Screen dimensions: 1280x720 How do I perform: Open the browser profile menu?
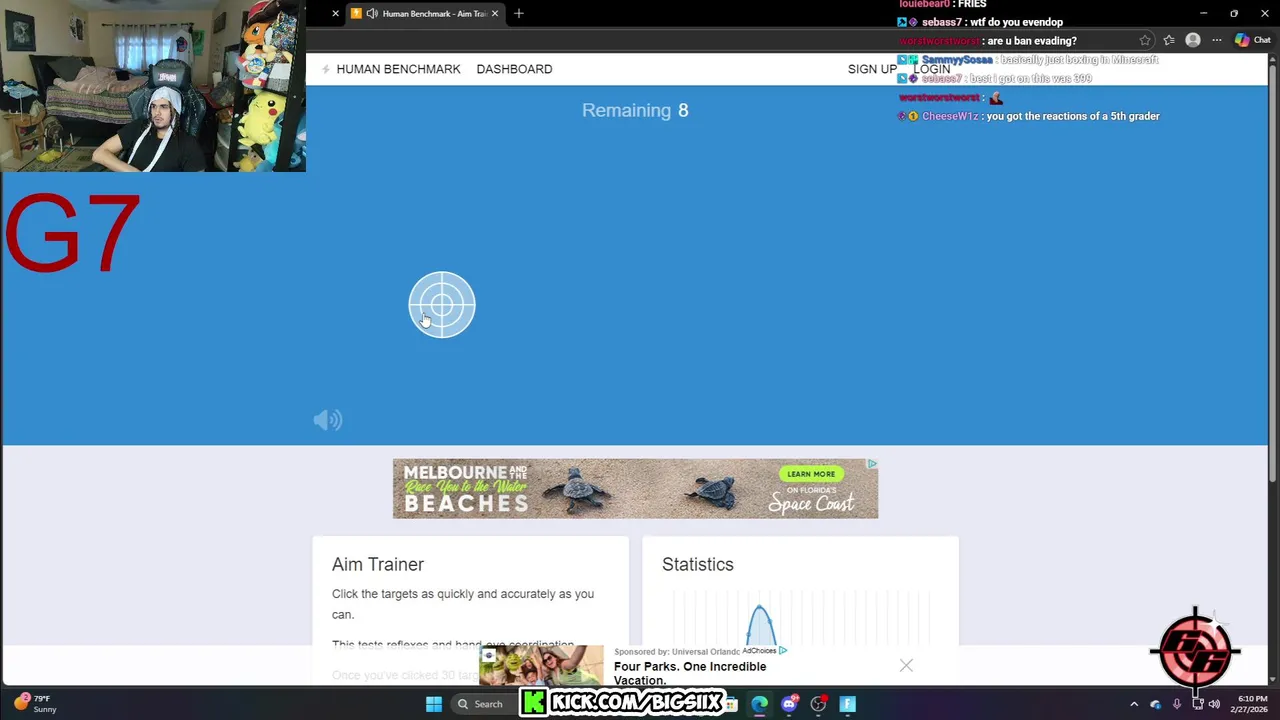pos(1192,41)
